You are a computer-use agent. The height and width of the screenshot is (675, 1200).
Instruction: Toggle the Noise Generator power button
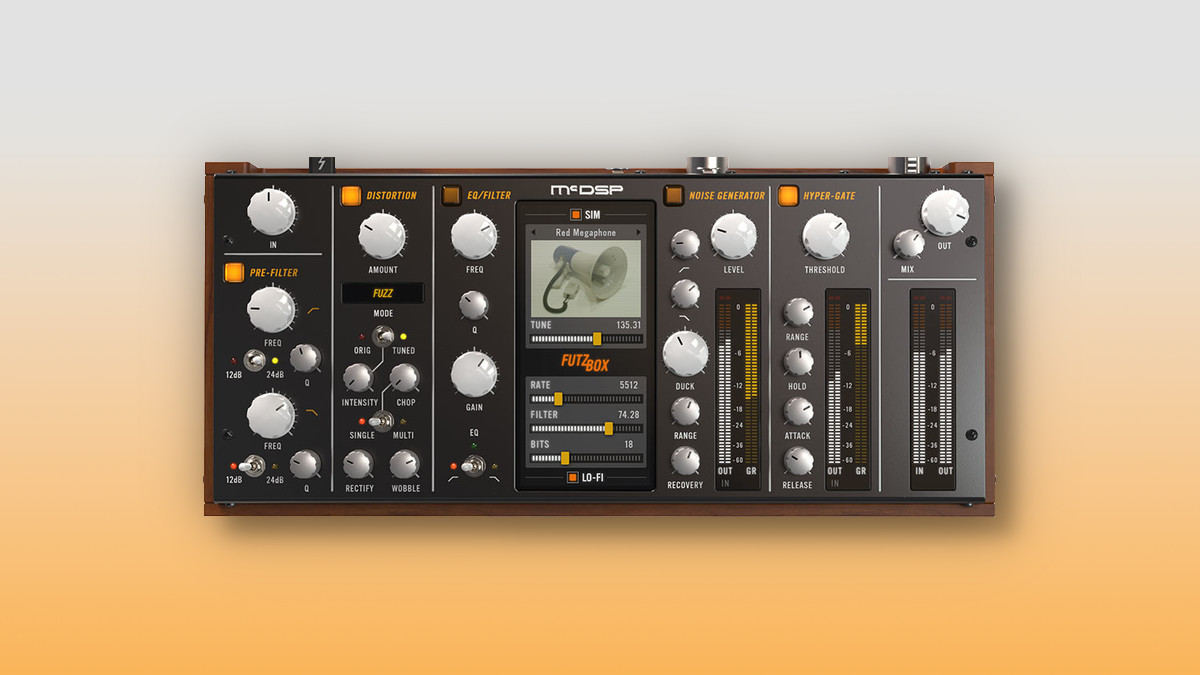676,195
